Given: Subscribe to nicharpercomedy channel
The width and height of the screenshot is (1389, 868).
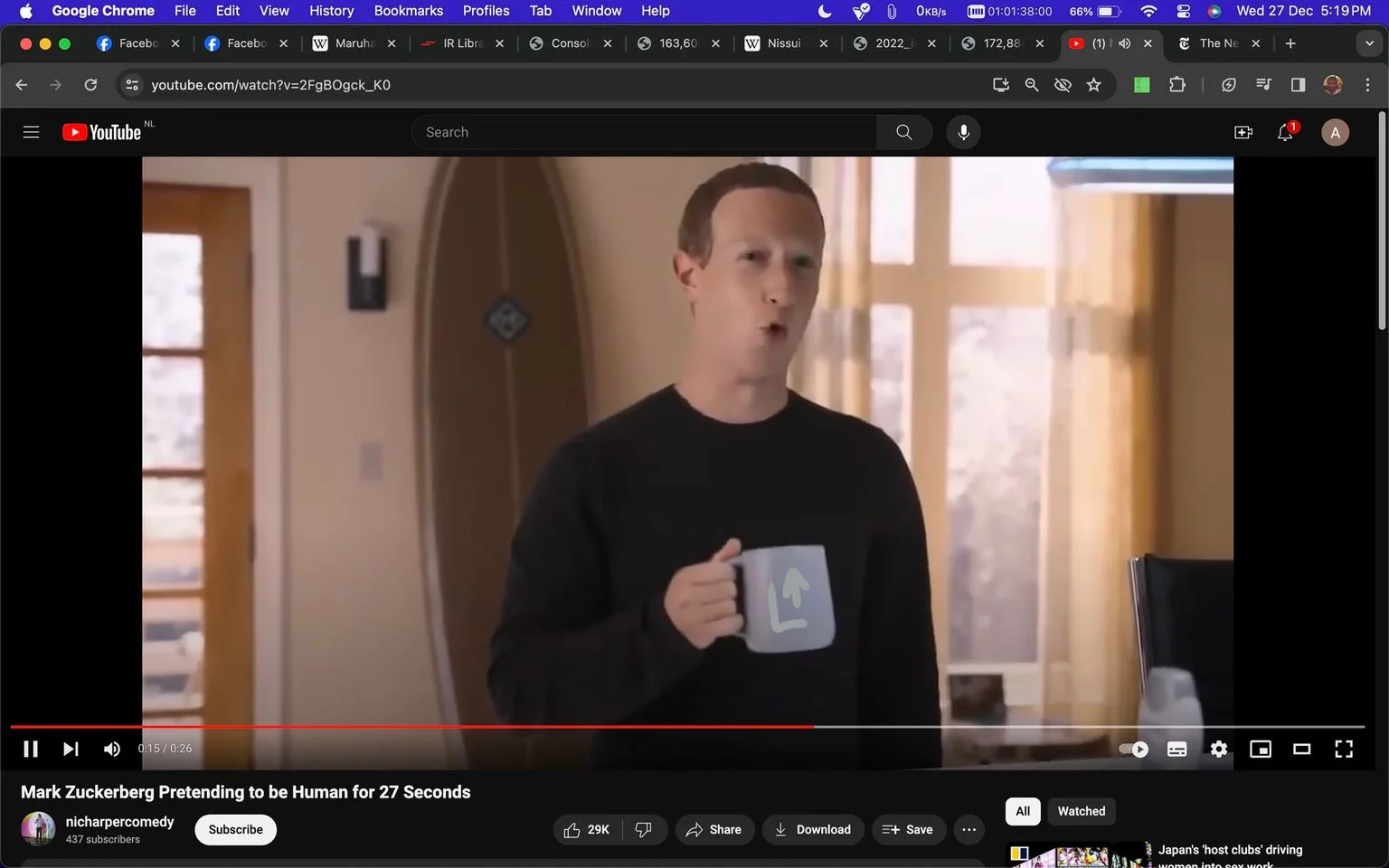Looking at the screenshot, I should 235,829.
